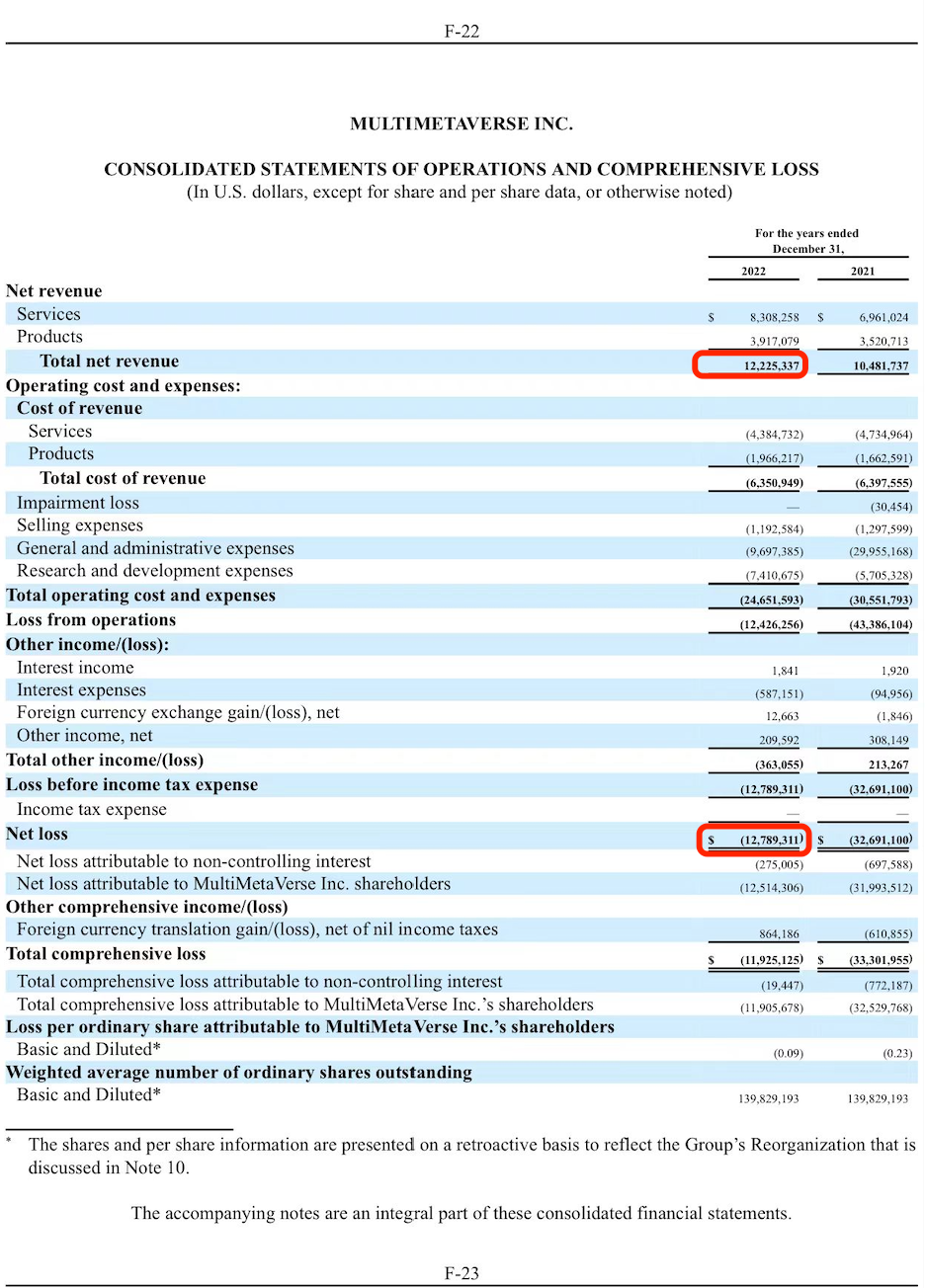Click the 2022 Total comprehensive loss value
The height and width of the screenshot is (1288, 925).
point(772,959)
